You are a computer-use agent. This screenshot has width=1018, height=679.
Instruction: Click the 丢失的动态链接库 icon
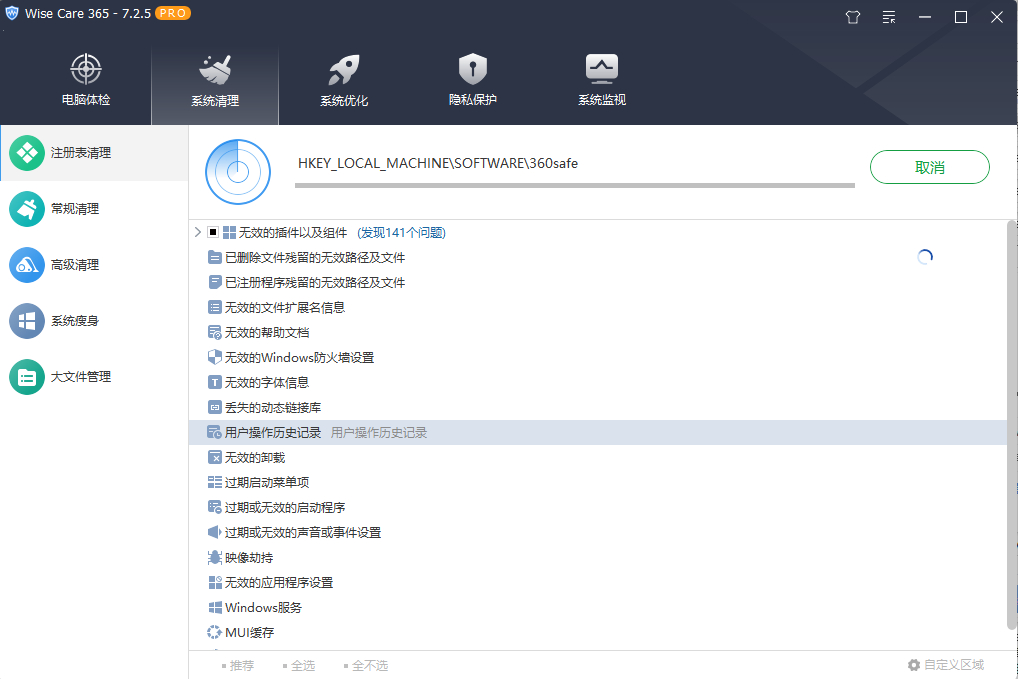pyautogui.click(x=215, y=407)
